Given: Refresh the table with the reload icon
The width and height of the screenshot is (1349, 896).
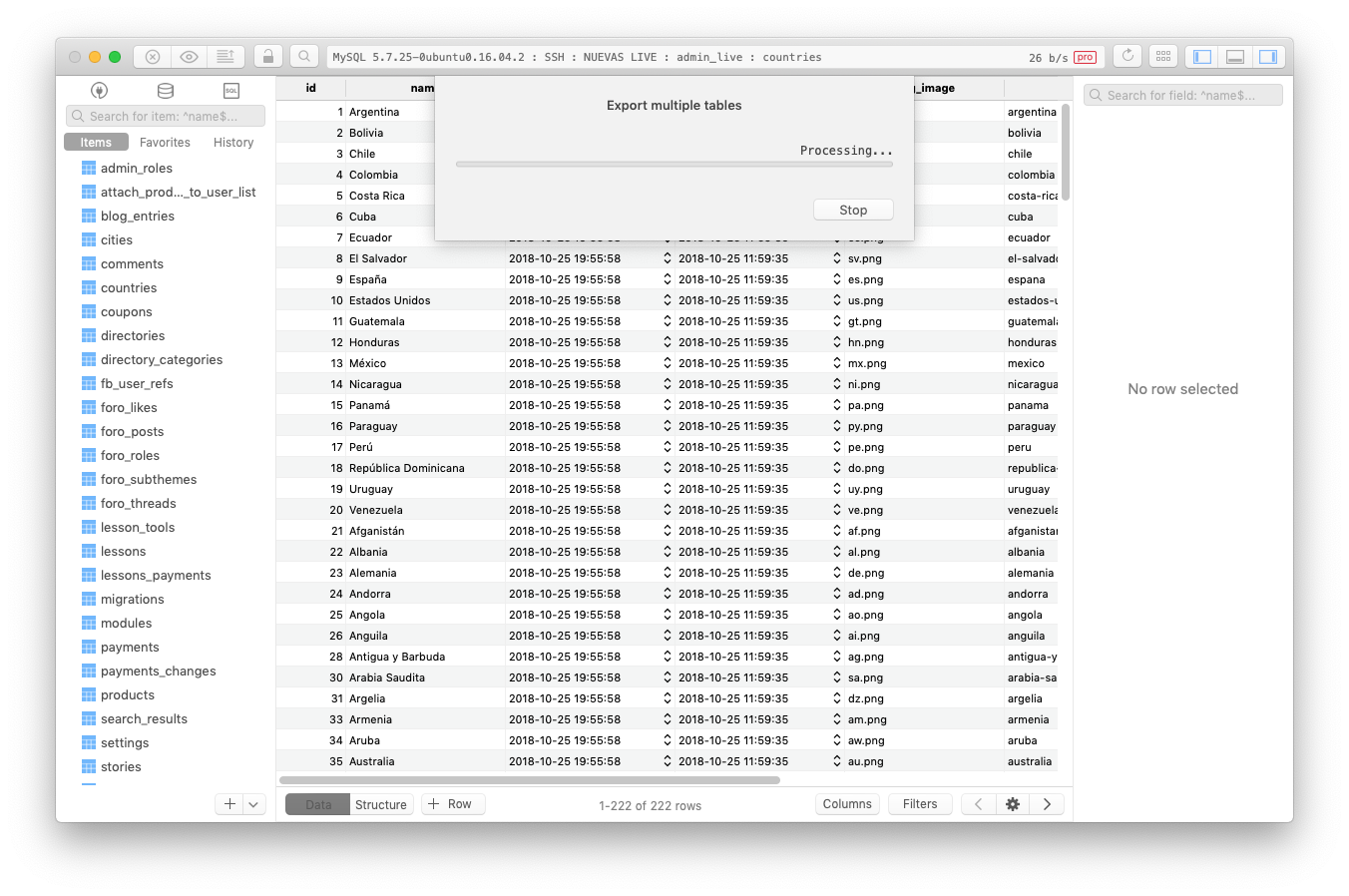Looking at the screenshot, I should click(1127, 56).
